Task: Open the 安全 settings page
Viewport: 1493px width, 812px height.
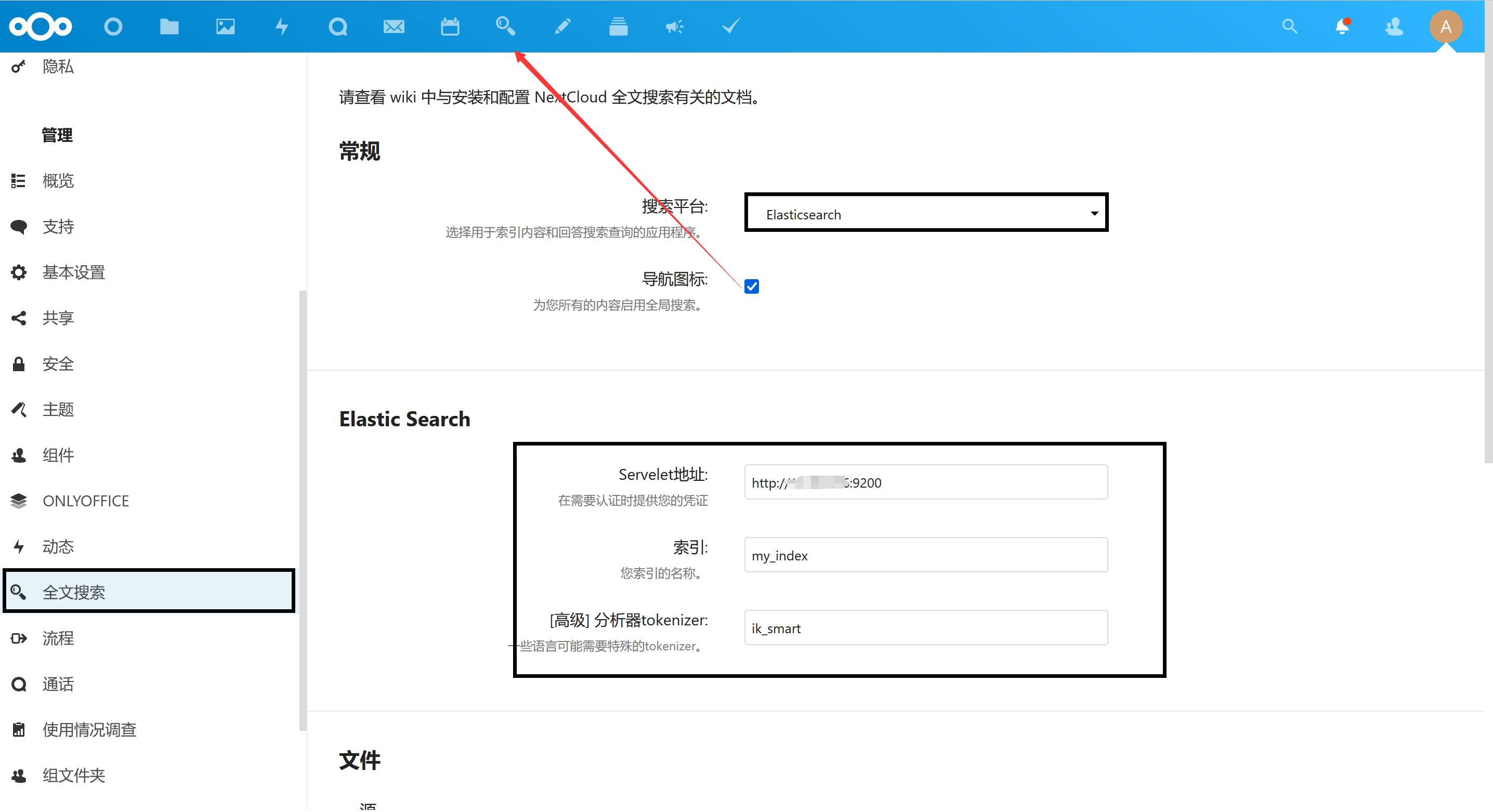Action: pyautogui.click(x=58, y=364)
